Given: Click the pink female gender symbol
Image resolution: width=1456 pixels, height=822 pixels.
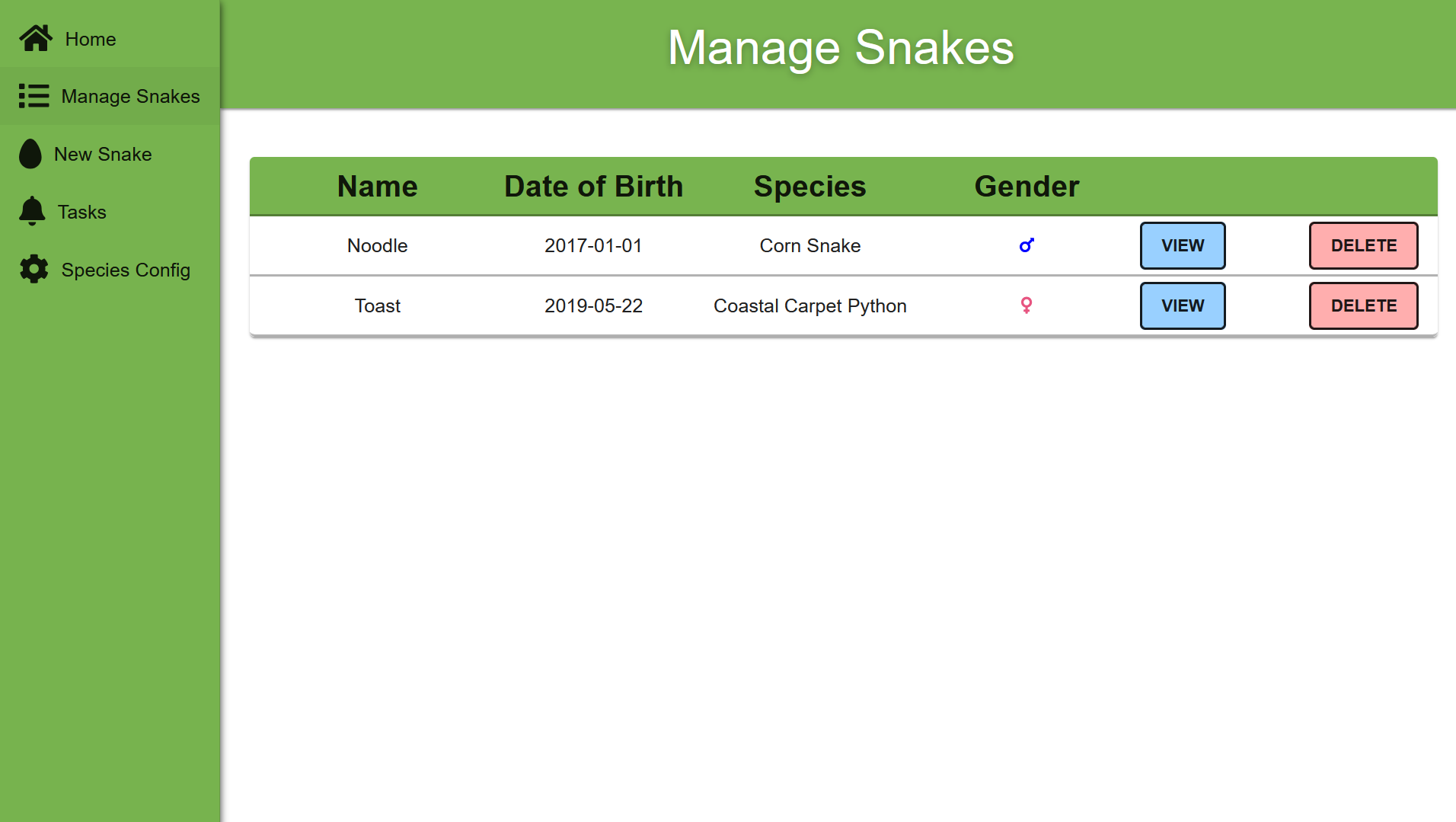Looking at the screenshot, I should point(1027,305).
